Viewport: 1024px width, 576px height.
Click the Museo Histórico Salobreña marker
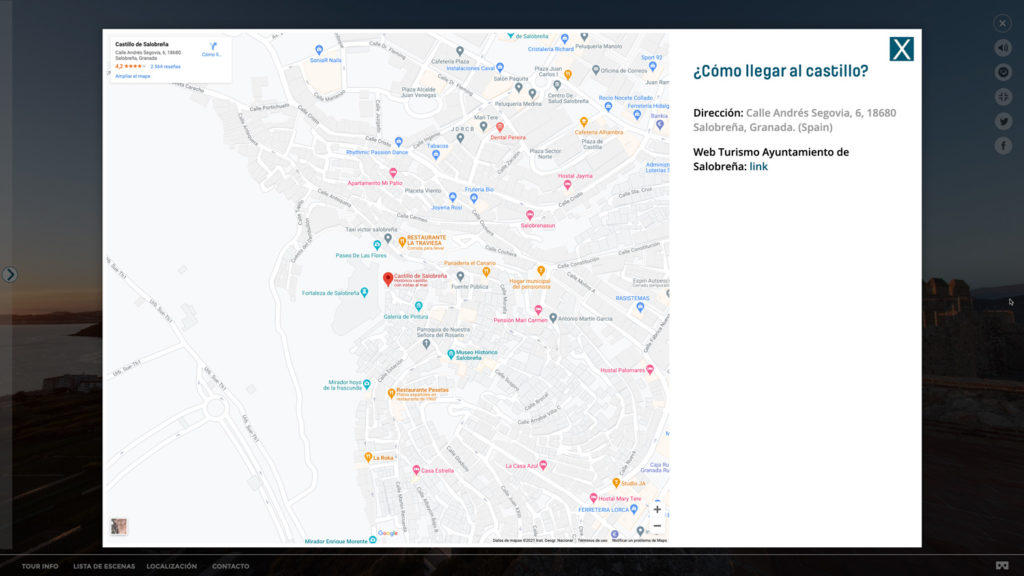[x=451, y=354]
